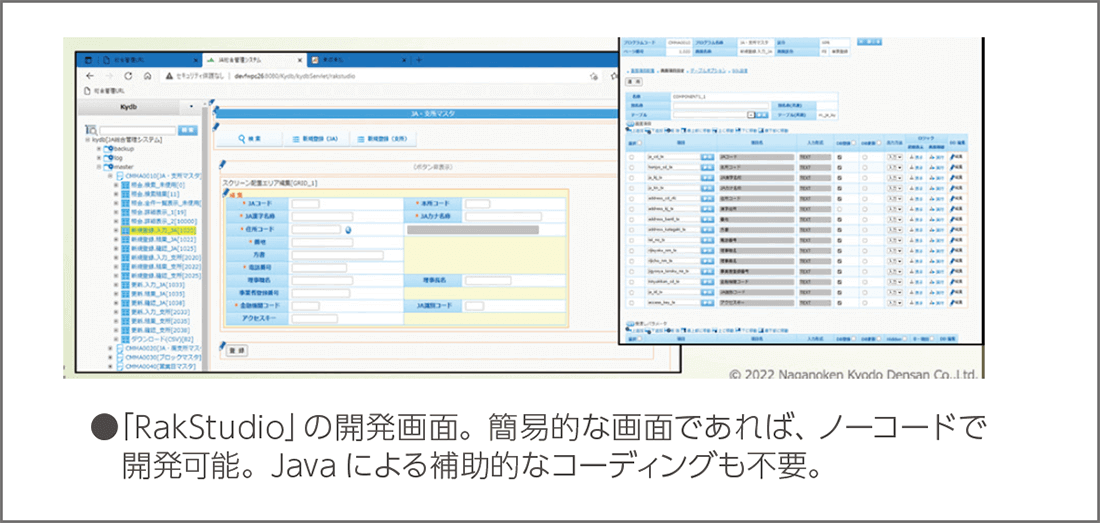Click the lookup globe icon next to 住所コード field
The image size is (1100, 523).
(347, 229)
